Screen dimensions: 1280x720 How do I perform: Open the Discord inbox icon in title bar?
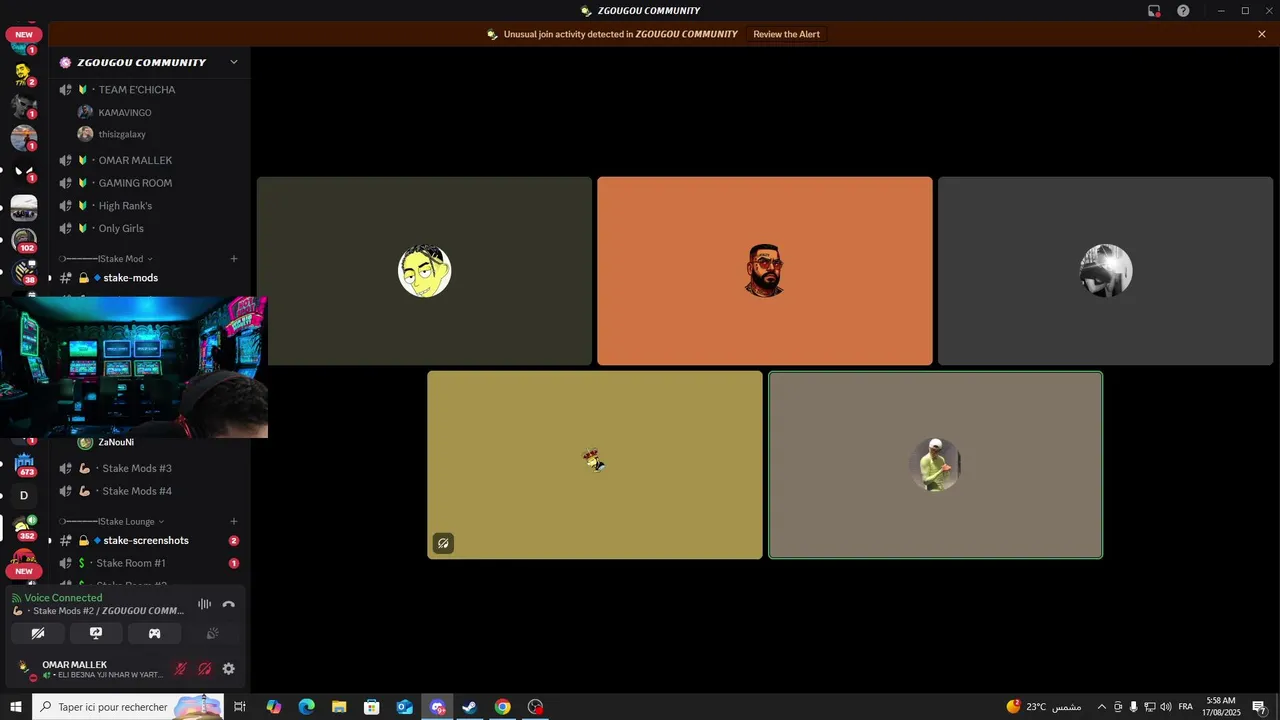pos(1154,11)
